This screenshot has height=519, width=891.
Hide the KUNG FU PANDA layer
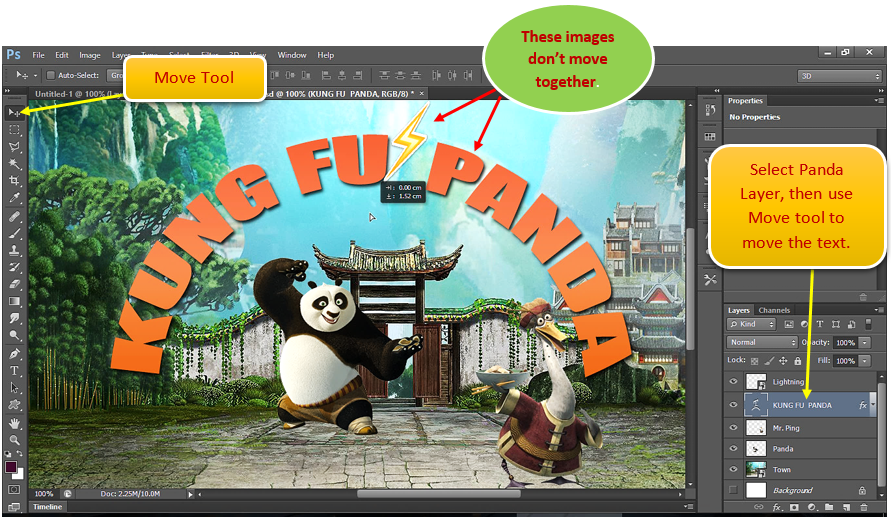point(733,405)
